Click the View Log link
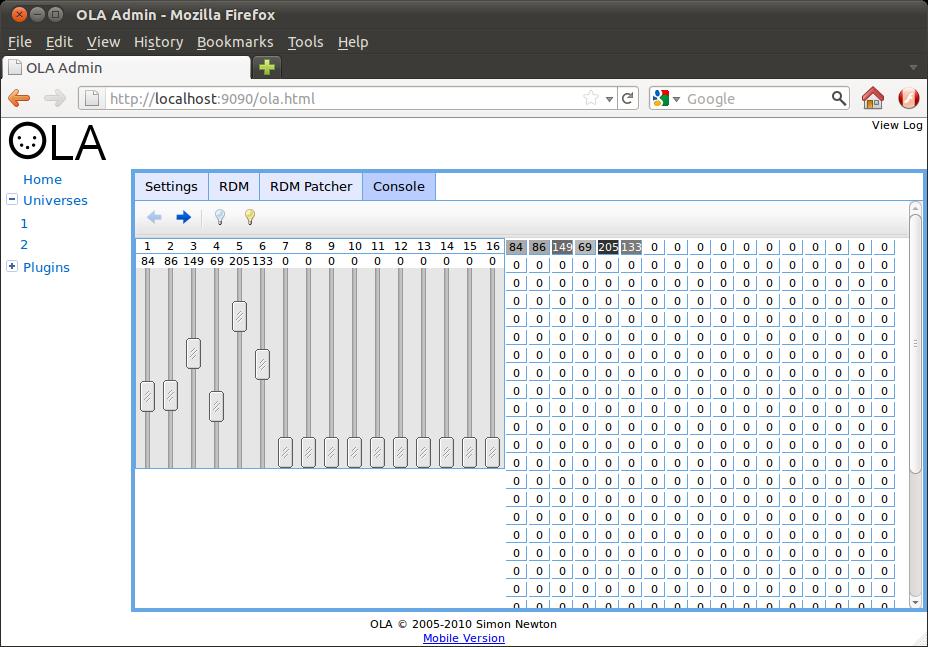This screenshot has height=647, width=928. (897, 125)
